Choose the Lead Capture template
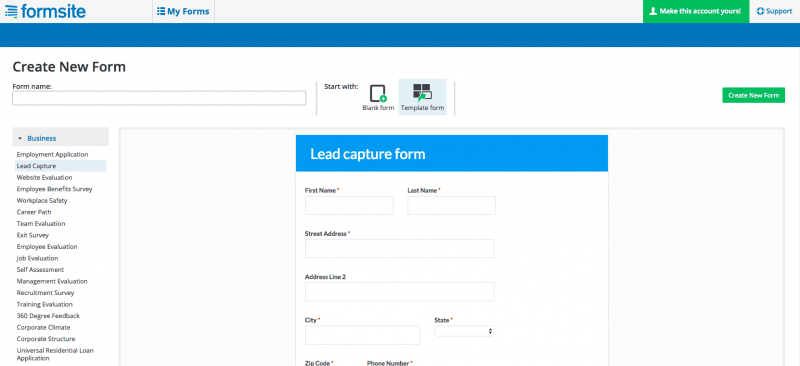 pyautogui.click(x=61, y=166)
